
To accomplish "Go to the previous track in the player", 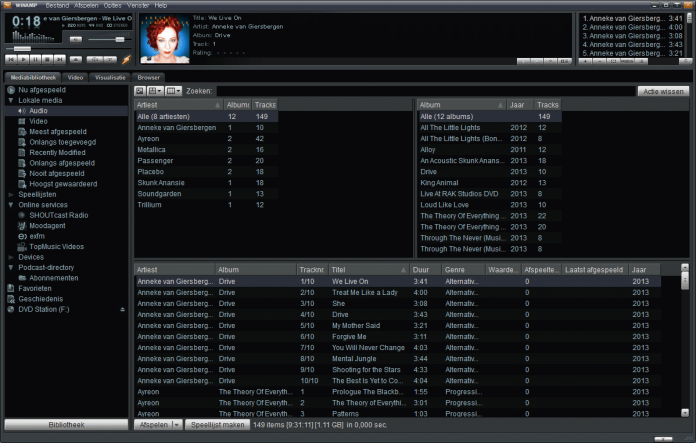I will click(11, 59).
